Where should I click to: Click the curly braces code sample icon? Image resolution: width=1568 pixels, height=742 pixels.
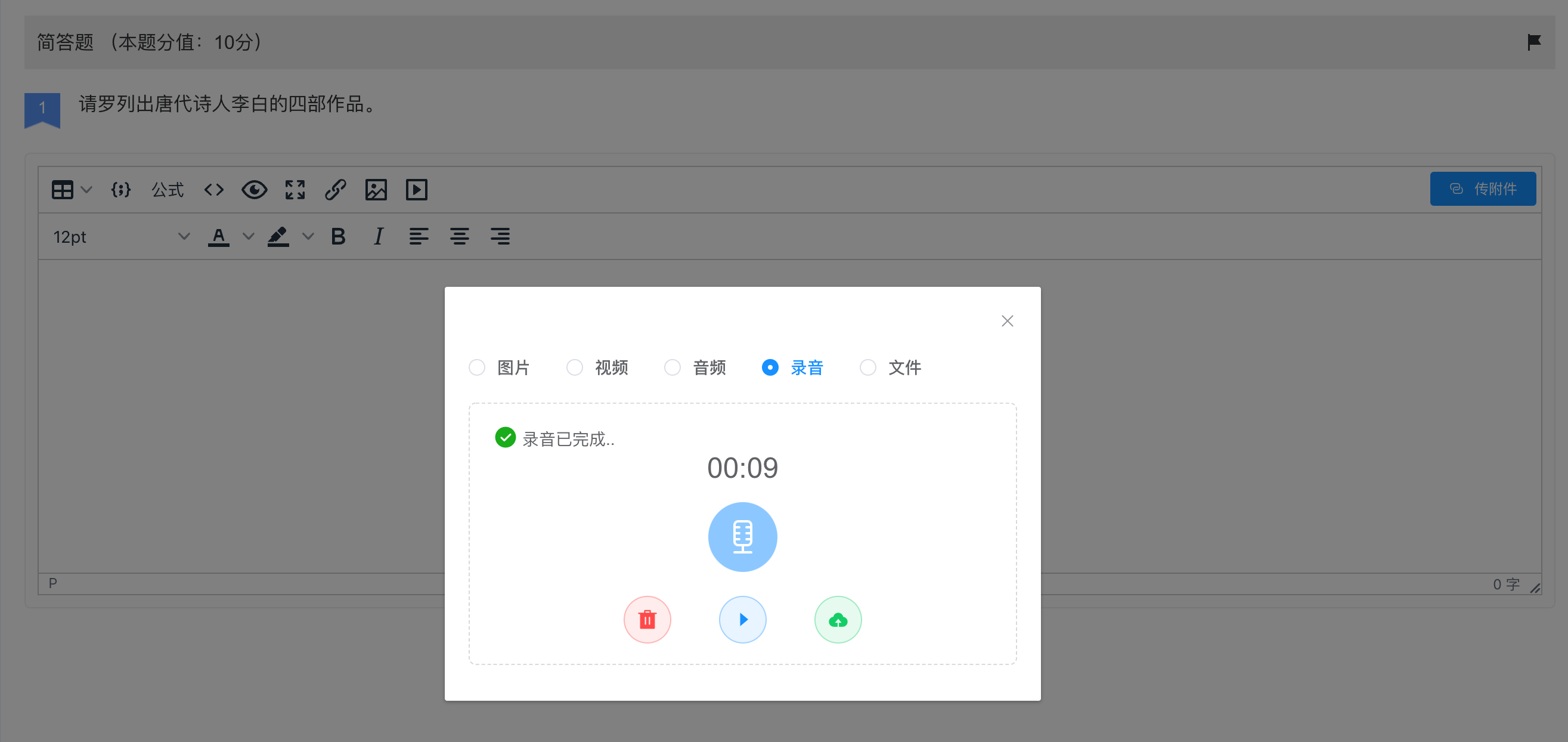click(120, 190)
